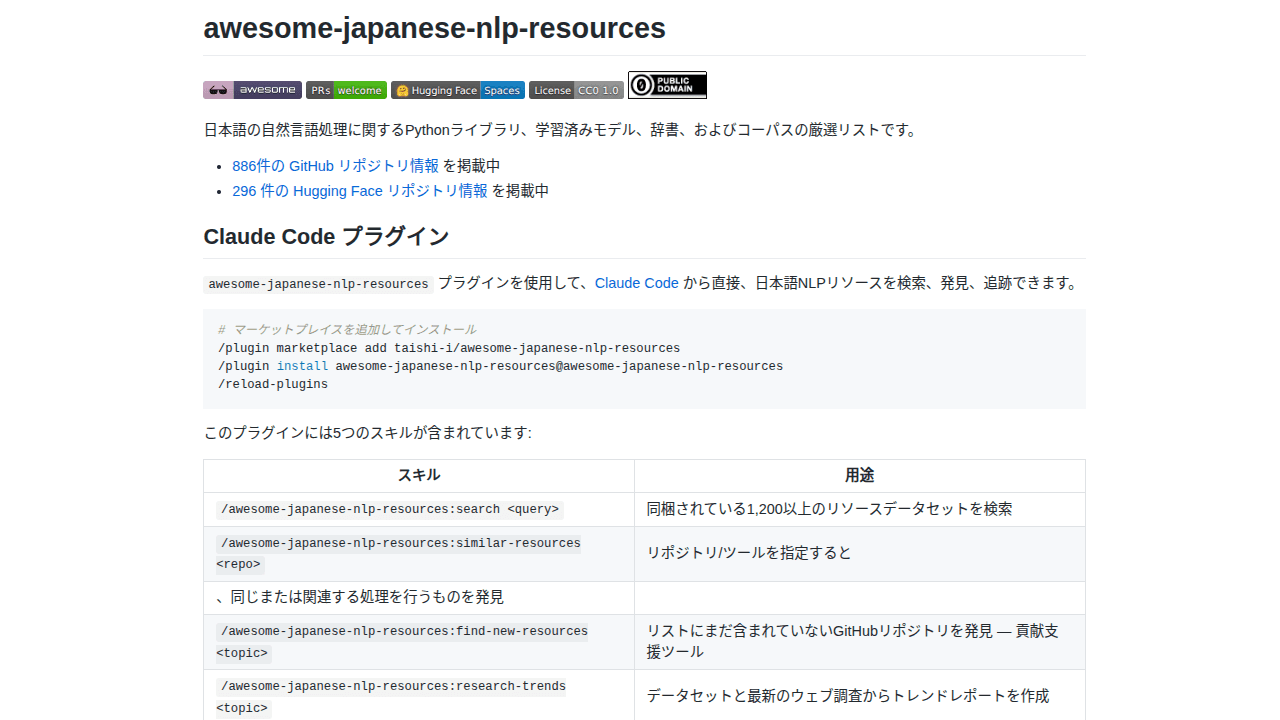Click the code comment マーケットプレイスを追加してインストール

pos(347,330)
